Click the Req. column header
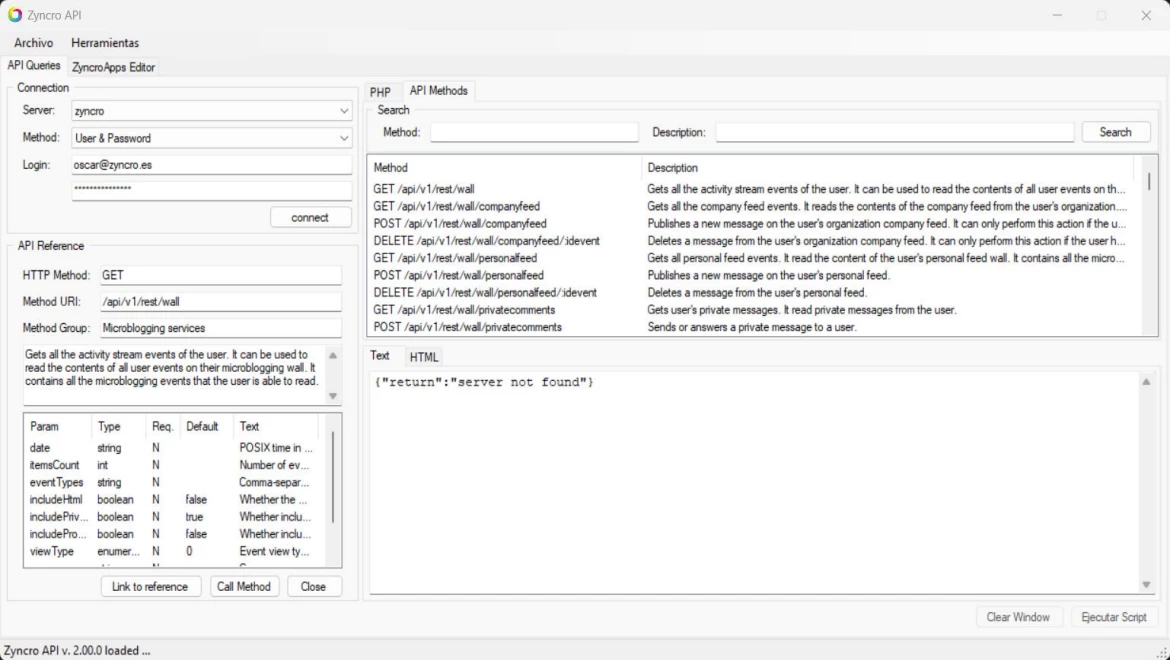The image size is (1170, 660). (x=163, y=427)
